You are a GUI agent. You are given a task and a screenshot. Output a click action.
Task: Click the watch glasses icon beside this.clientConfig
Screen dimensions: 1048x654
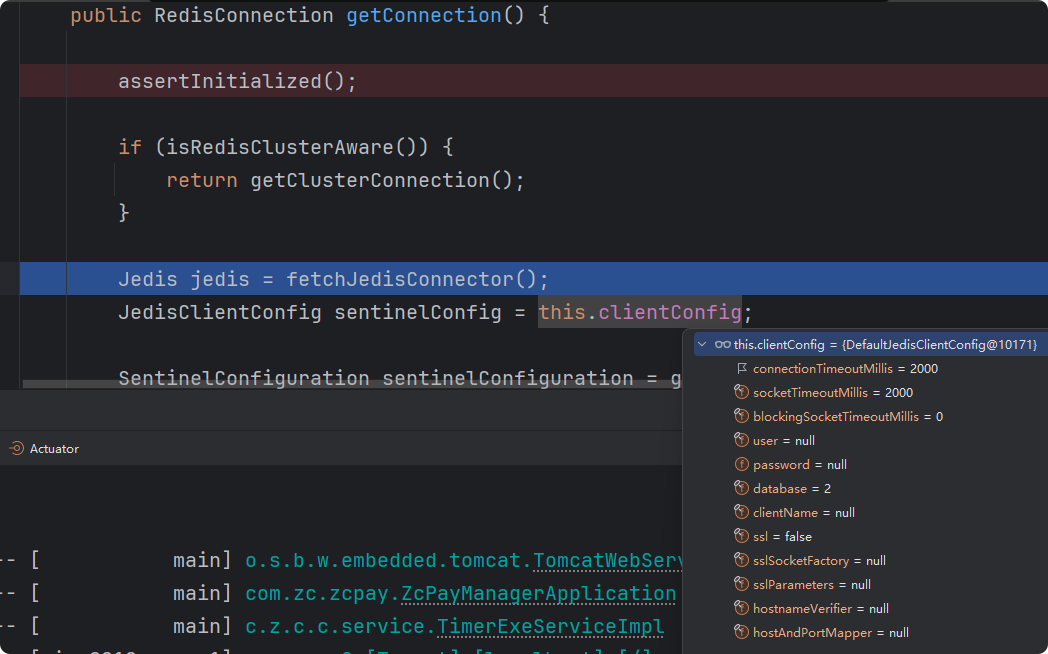pos(723,345)
